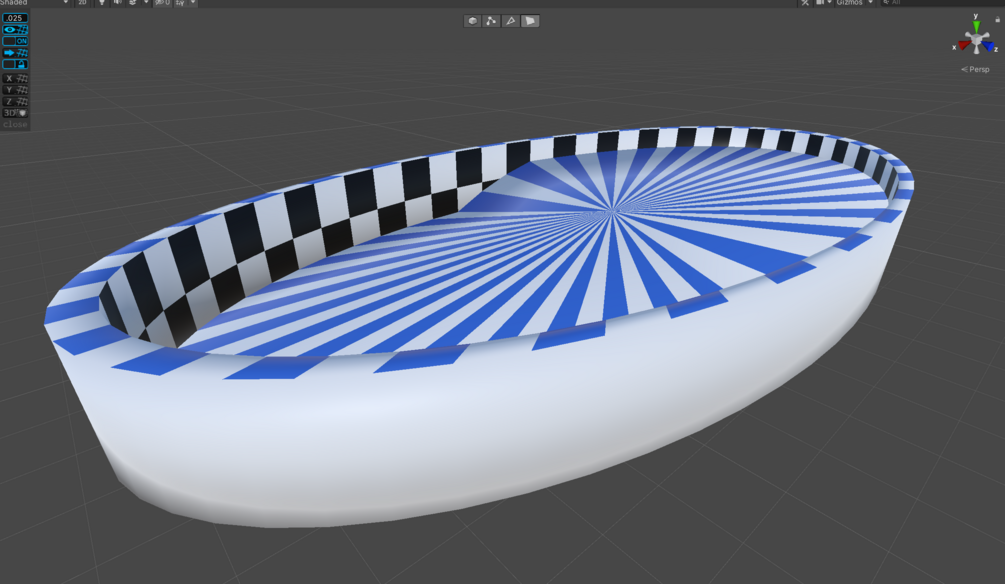Select ProBuilder vertex selection mode
The image size is (1005, 584).
coord(492,21)
